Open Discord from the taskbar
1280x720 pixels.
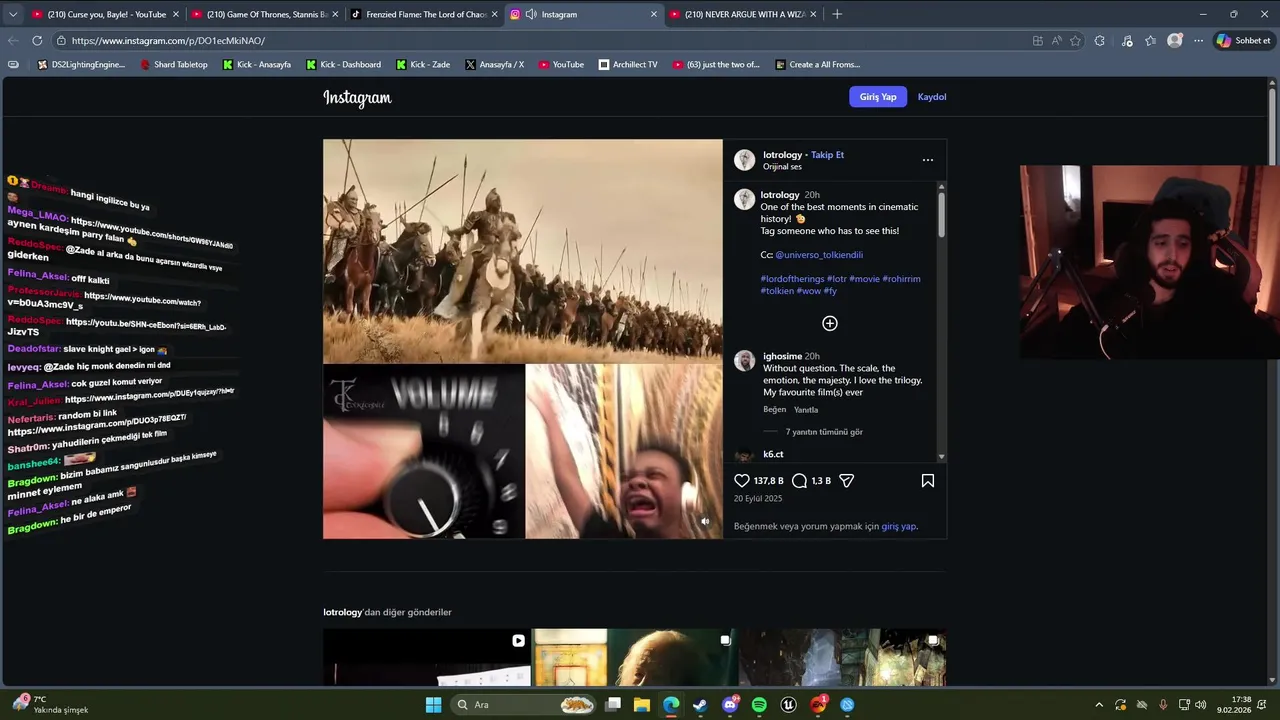pos(730,705)
